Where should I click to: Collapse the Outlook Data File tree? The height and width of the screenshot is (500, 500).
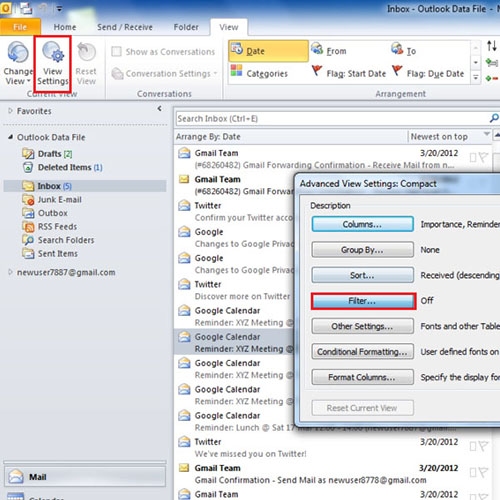[10, 137]
